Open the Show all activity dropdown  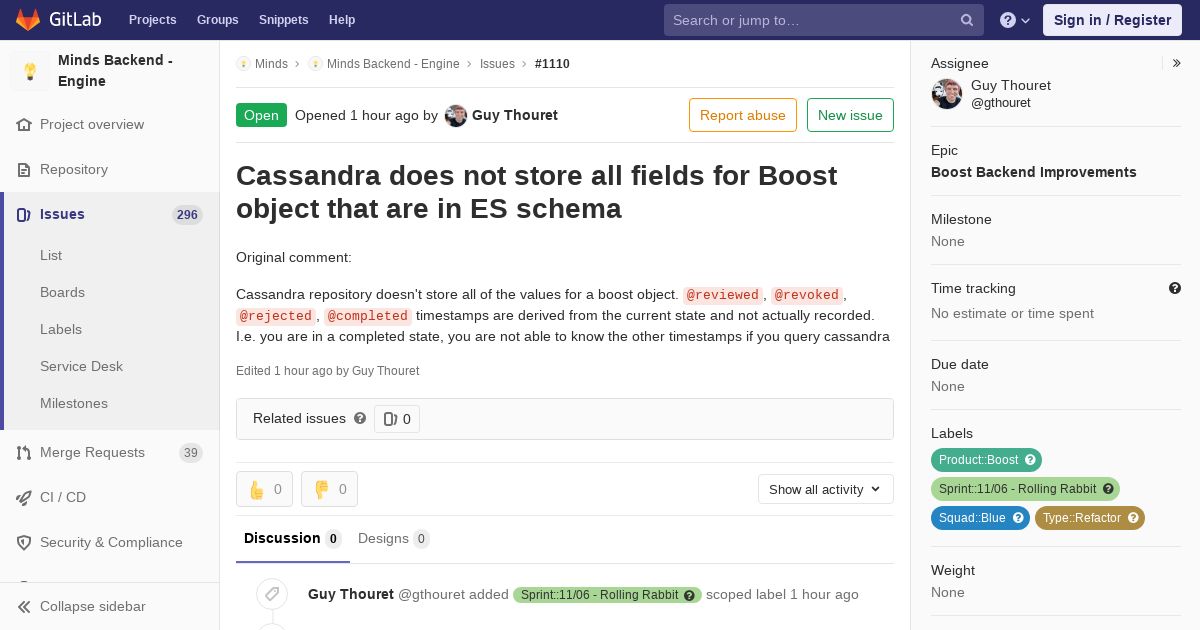(x=826, y=489)
